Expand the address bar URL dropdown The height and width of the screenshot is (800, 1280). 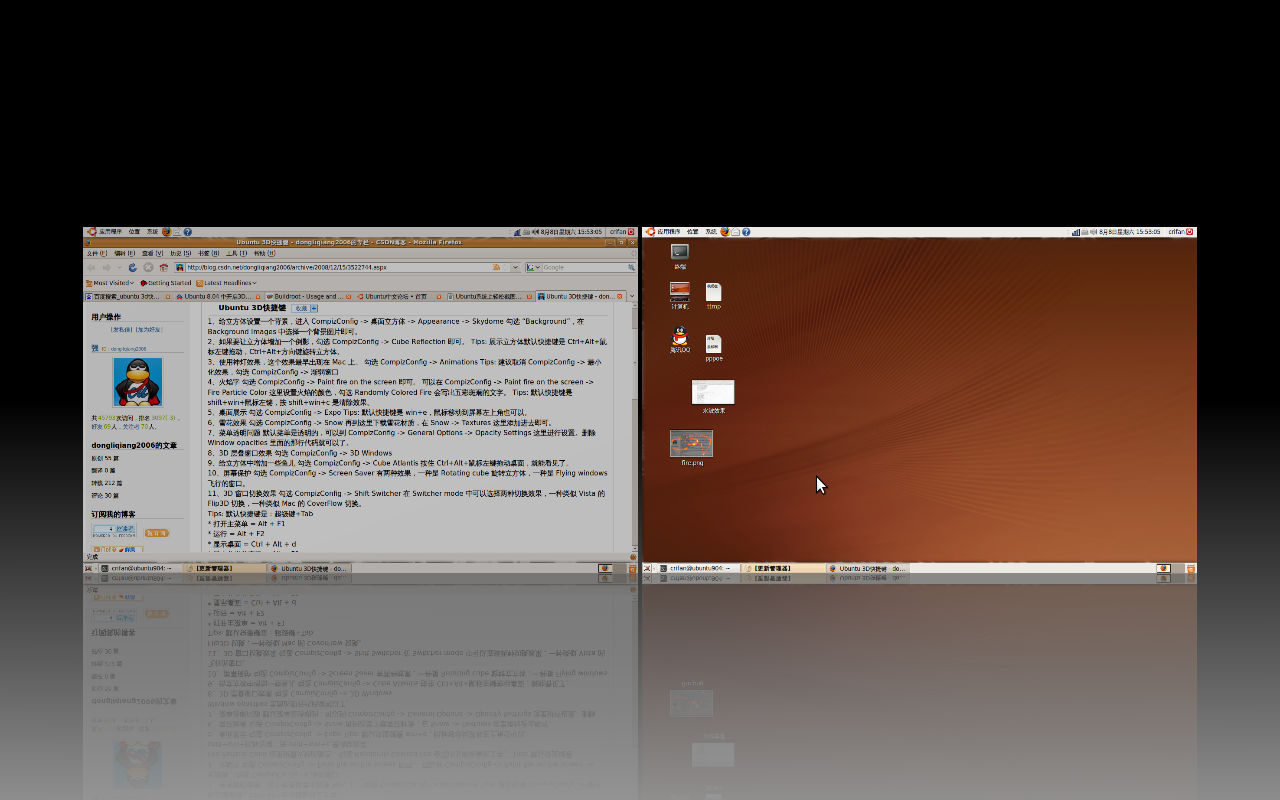tap(515, 268)
